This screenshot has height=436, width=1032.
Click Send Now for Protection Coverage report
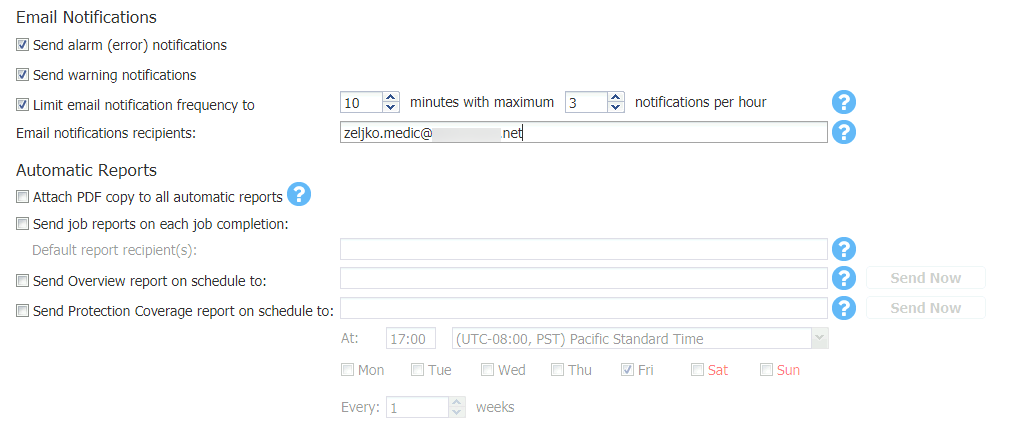click(925, 308)
